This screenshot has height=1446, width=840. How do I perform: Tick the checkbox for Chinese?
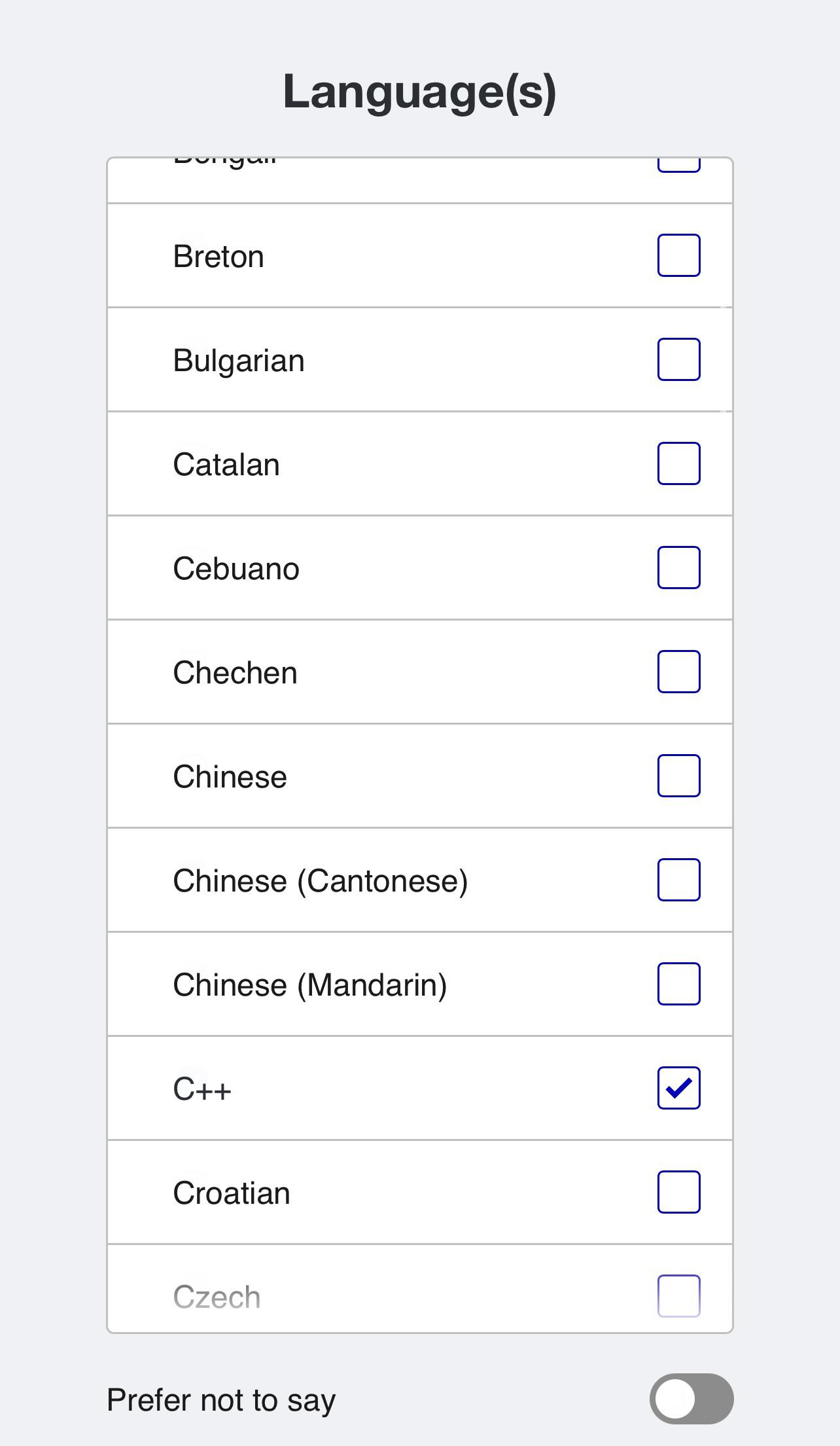[678, 776]
